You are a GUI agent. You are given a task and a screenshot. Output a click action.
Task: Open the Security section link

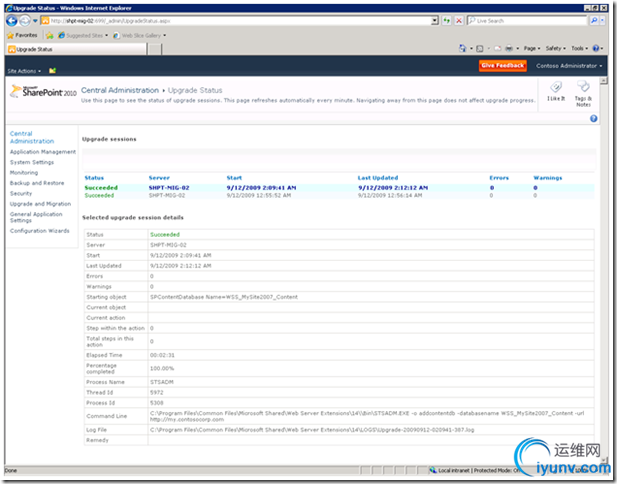coord(21,194)
